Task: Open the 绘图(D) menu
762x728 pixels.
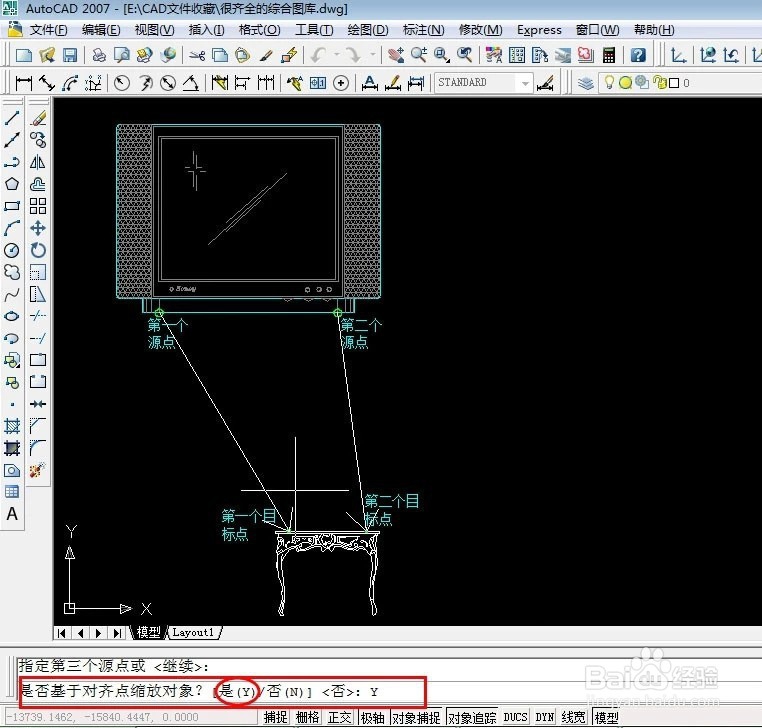Action: pos(368,30)
